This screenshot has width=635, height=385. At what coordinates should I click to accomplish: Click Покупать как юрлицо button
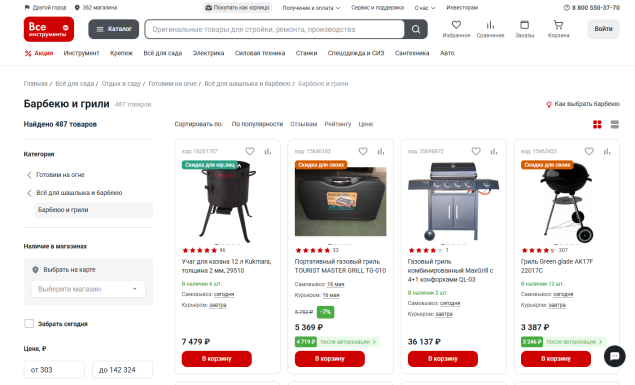[237, 8]
